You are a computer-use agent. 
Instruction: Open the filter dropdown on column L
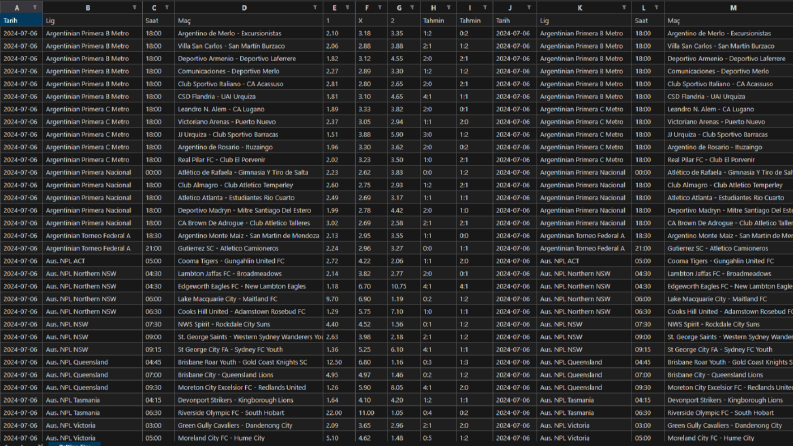pos(656,8)
